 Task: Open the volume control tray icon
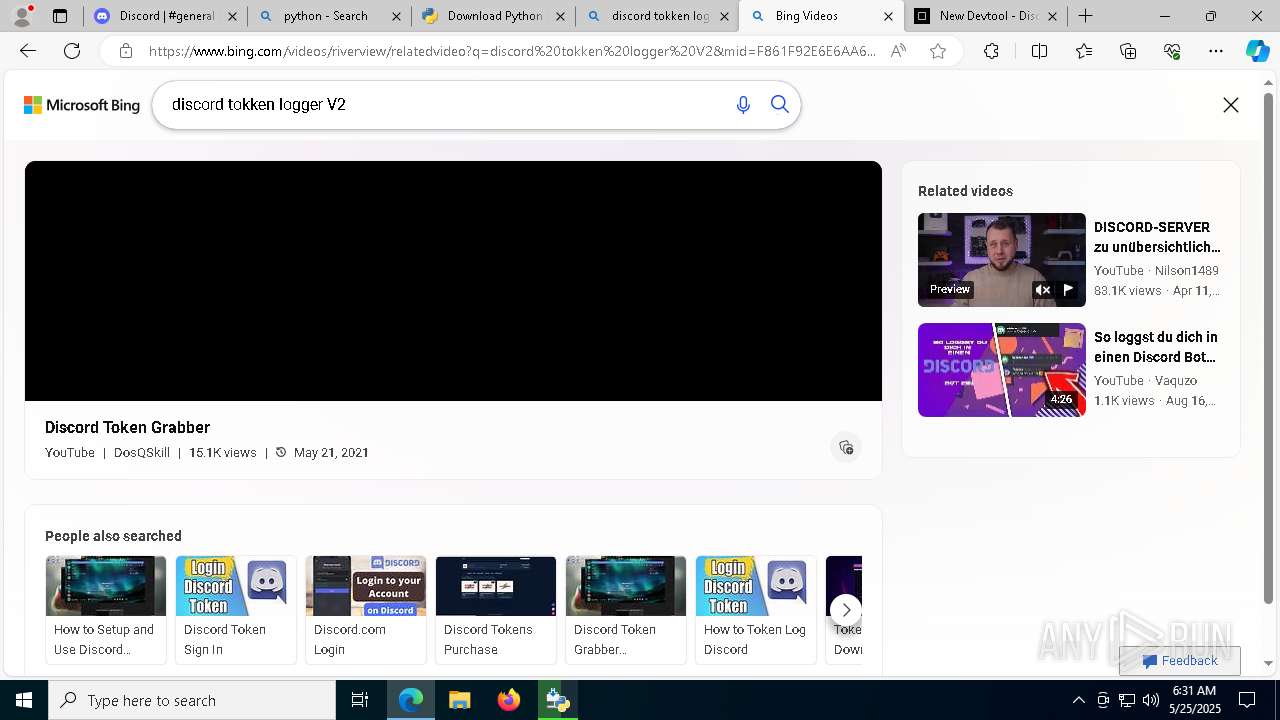click(1150, 700)
